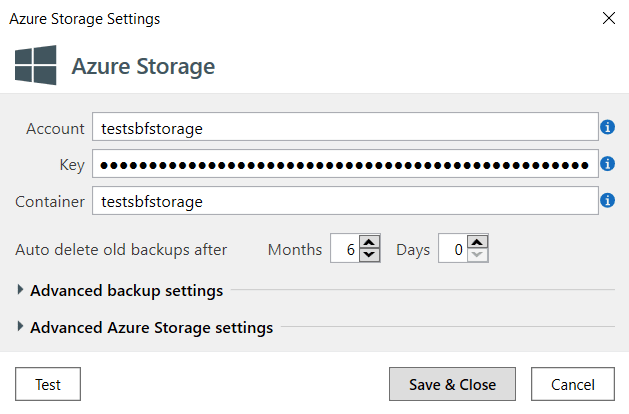Decrease the Months value with down arrow
Viewport: 629px width, 414px height.
[x=369, y=256]
